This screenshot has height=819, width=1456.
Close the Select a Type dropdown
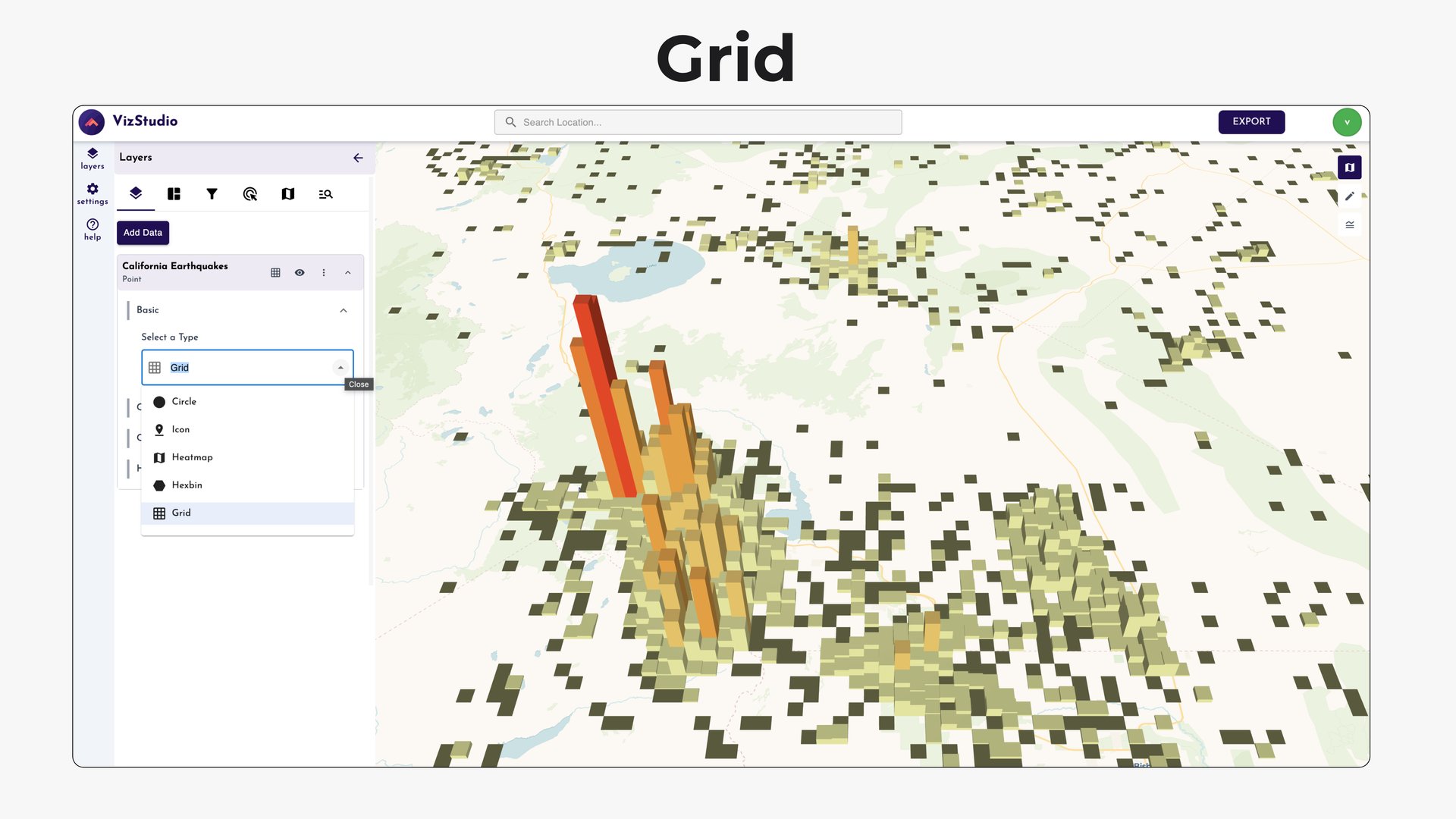(x=341, y=367)
